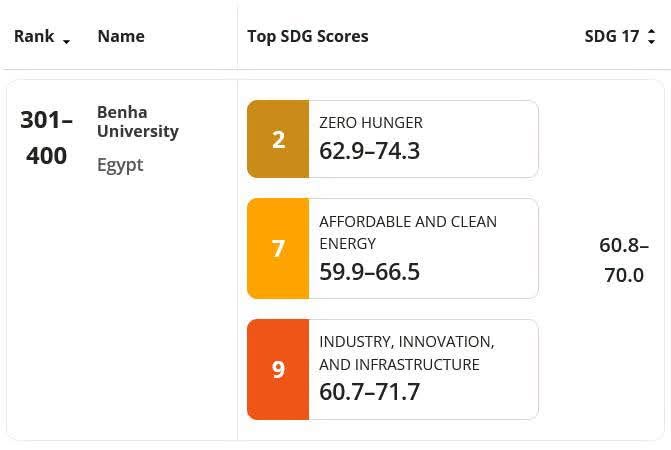
Task: Open the Benha University link
Action: [x=138, y=122]
